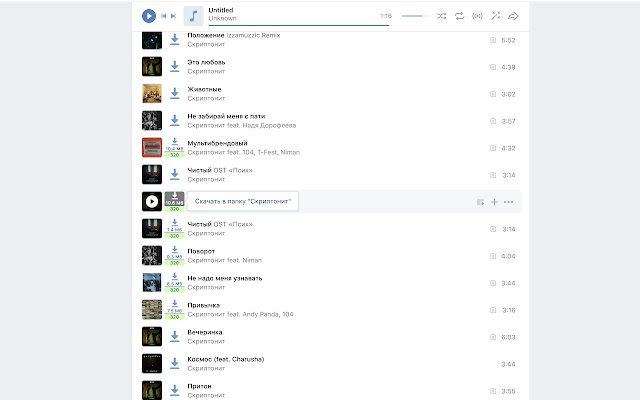Image resolution: width=640 pixels, height=400 pixels.
Task: Click the small square icon beside duration 4:39
Action: coord(493,67)
